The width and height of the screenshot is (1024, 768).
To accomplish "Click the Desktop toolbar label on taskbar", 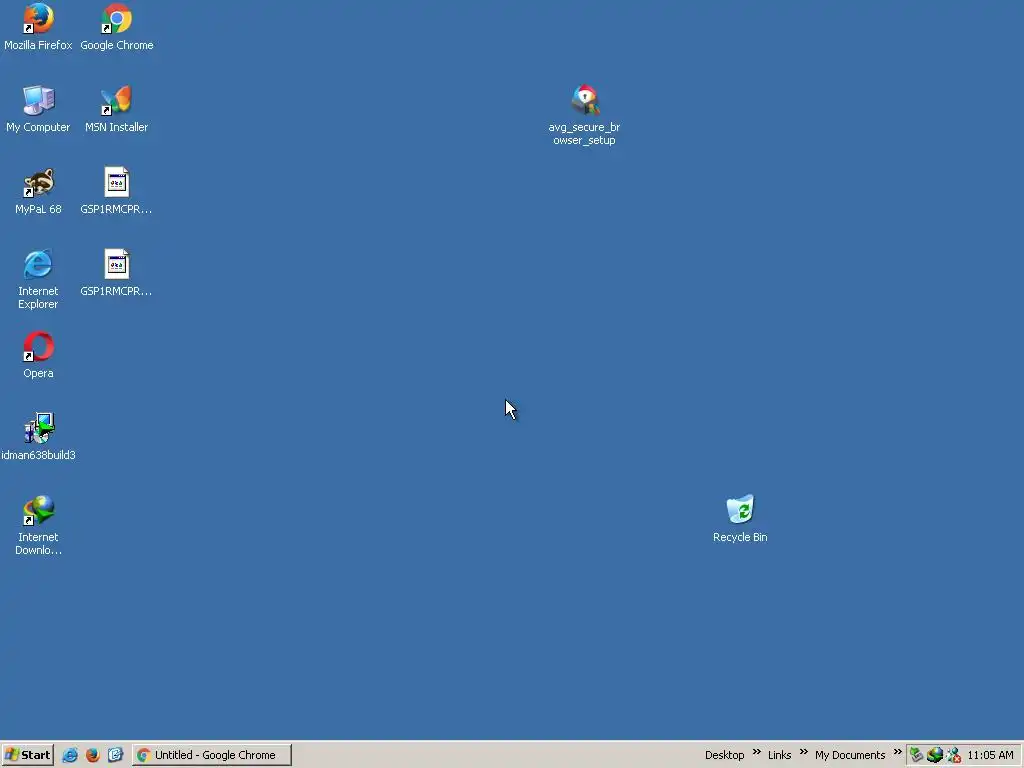I will click(x=724, y=755).
